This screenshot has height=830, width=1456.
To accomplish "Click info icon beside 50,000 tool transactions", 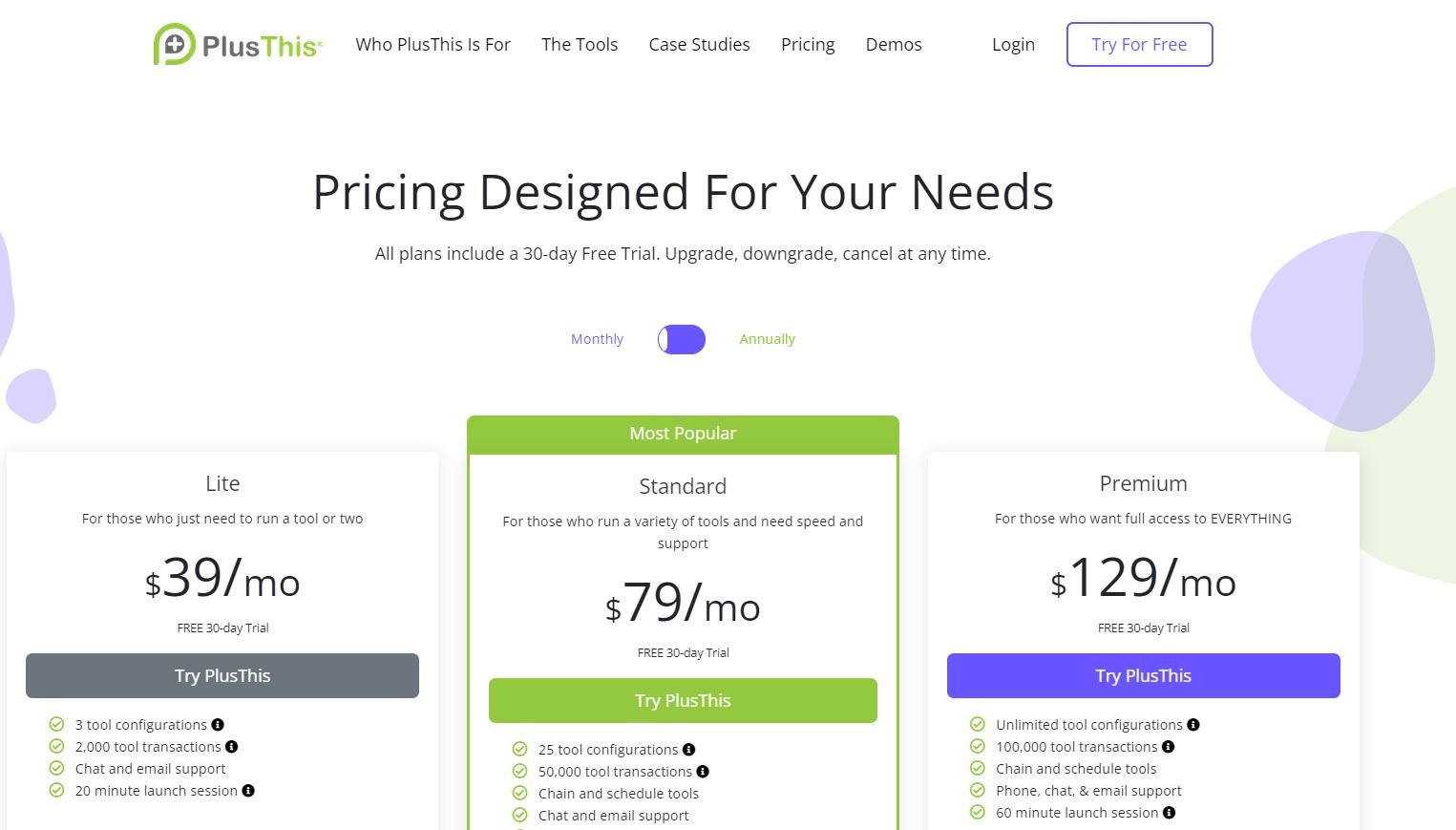I will tap(703, 772).
